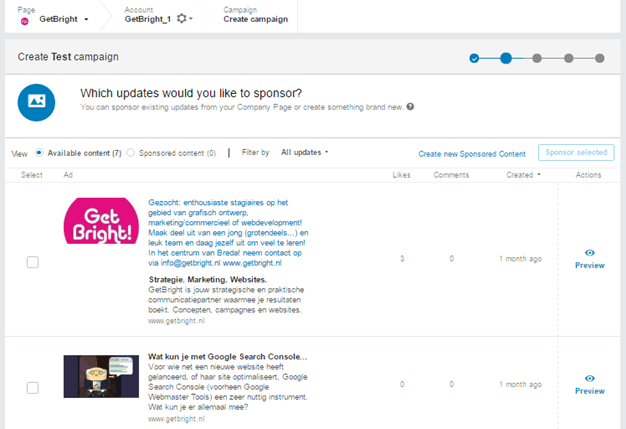Click the likes count 3

402,259
